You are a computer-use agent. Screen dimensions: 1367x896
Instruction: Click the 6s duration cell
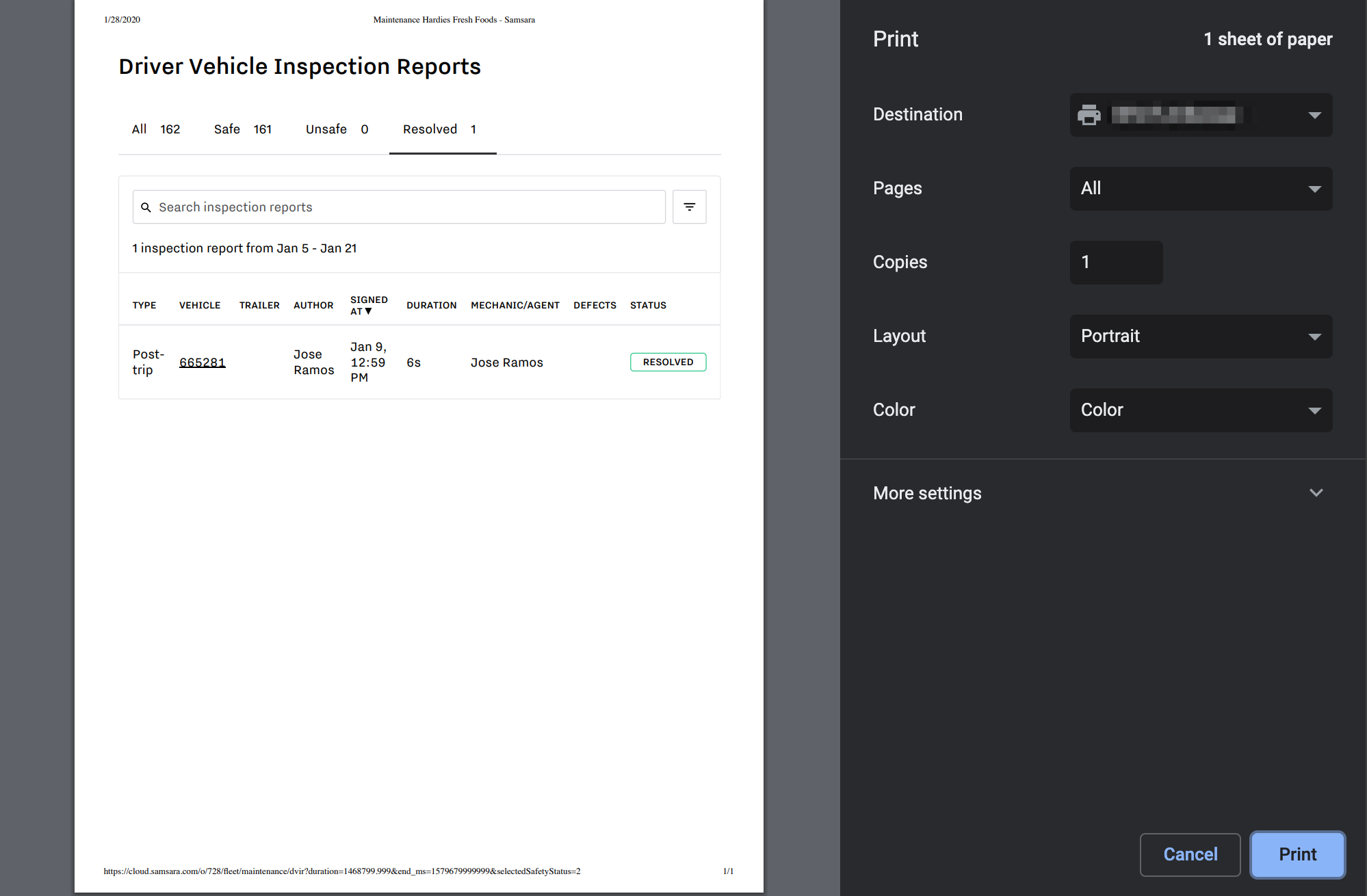tap(413, 363)
